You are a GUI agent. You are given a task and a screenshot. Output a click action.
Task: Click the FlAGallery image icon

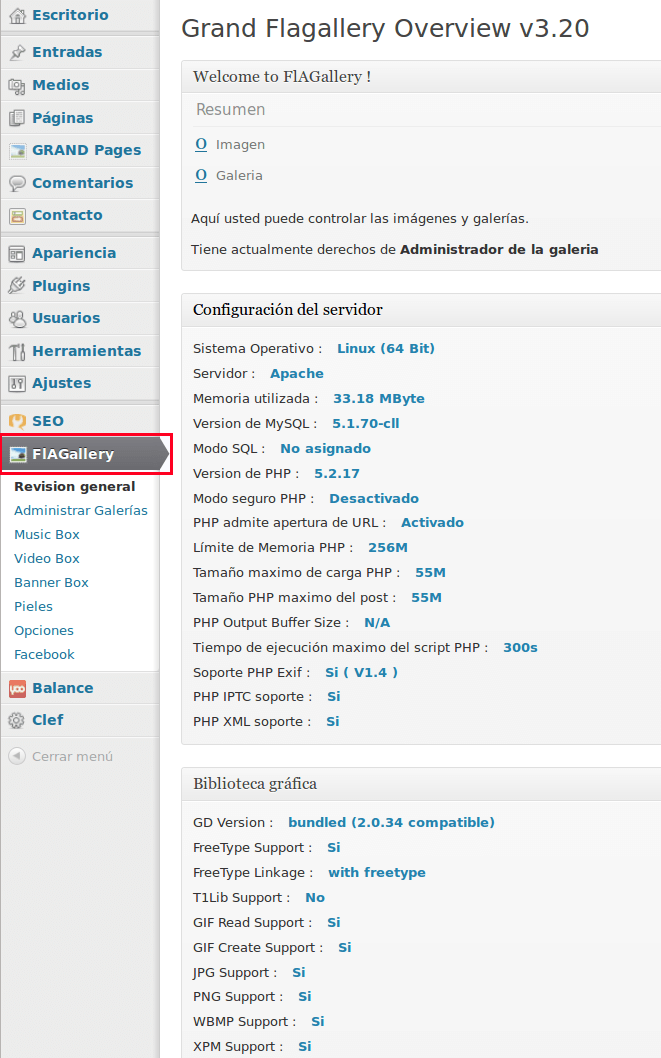[18, 455]
